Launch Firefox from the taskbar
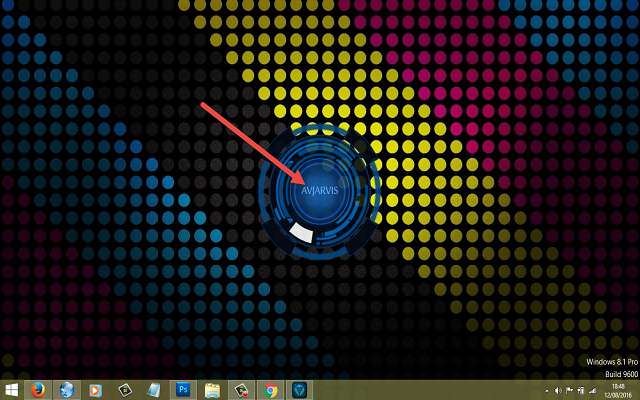Screen dimensions: 640x400 click(x=38, y=389)
